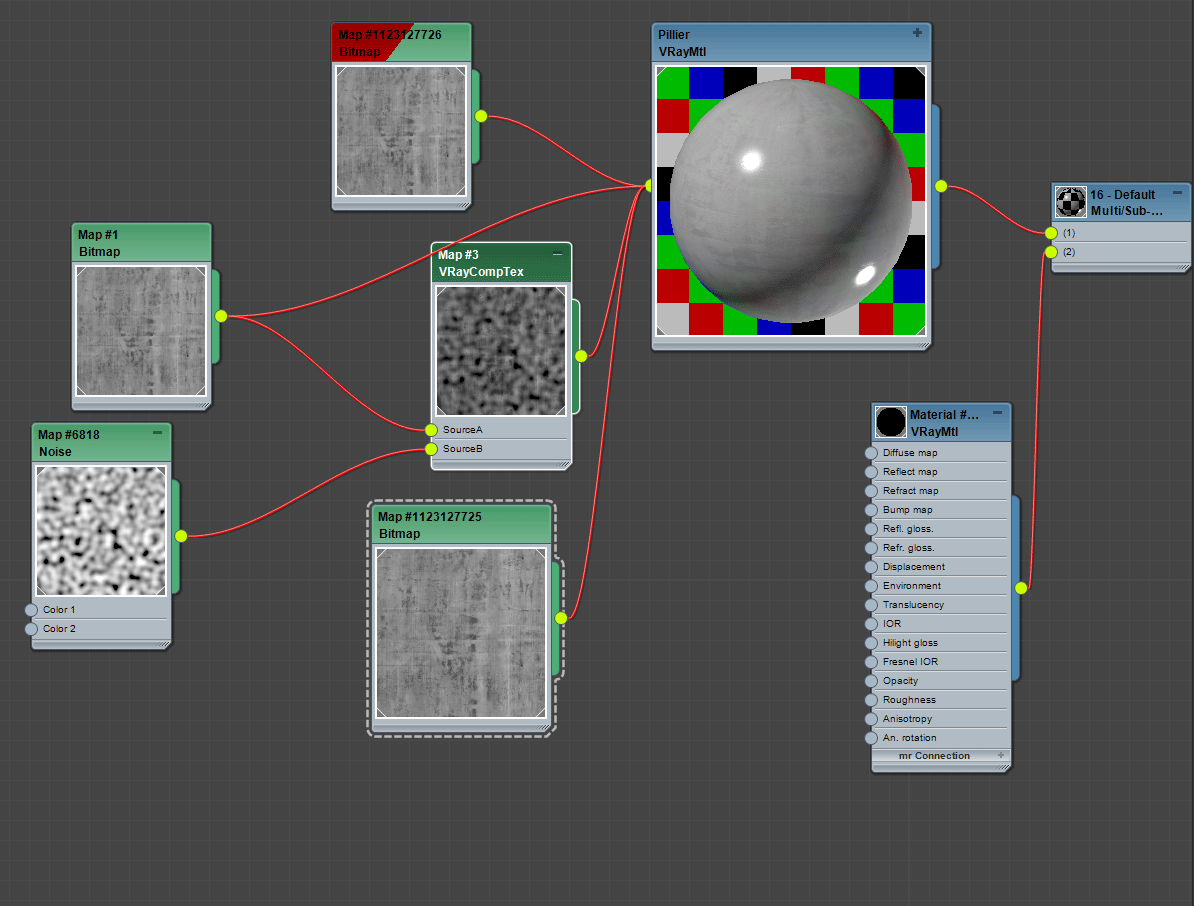The width and height of the screenshot is (1194, 906).
Task: Click the Color 2 input socket
Action: click(31, 629)
